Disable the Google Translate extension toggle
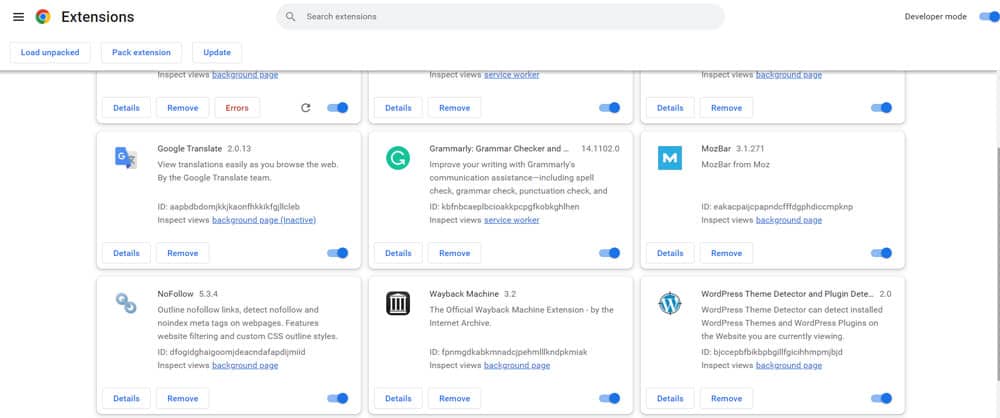The image size is (1000, 418). [338, 253]
